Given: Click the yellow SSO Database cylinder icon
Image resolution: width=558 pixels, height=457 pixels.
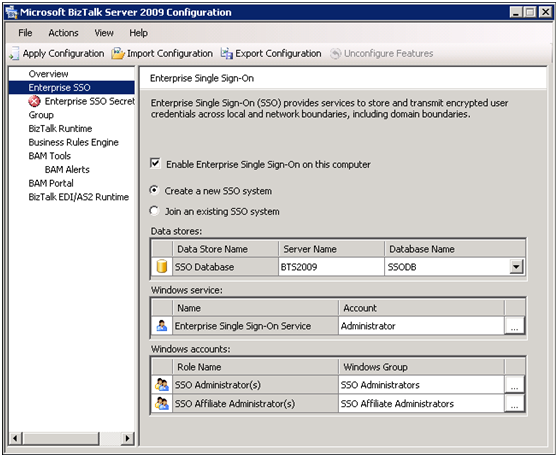Looking at the screenshot, I should point(162,266).
